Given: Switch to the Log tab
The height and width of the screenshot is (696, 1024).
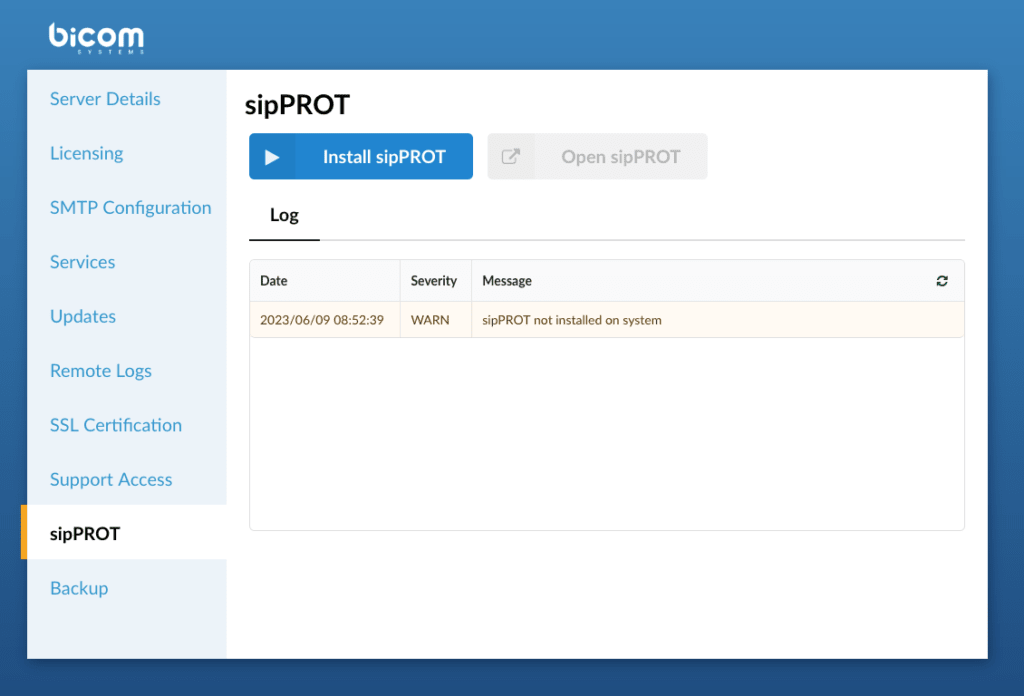Looking at the screenshot, I should (284, 215).
